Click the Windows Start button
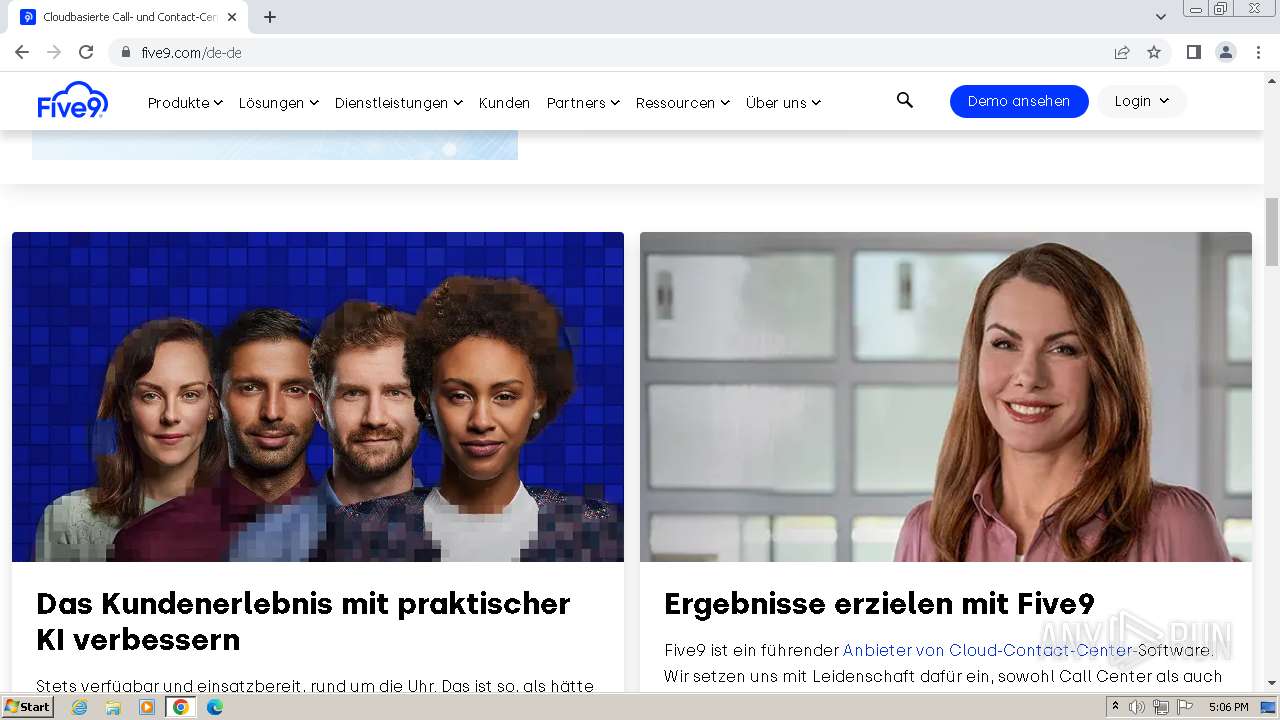The image size is (1280, 720). [x=27, y=707]
